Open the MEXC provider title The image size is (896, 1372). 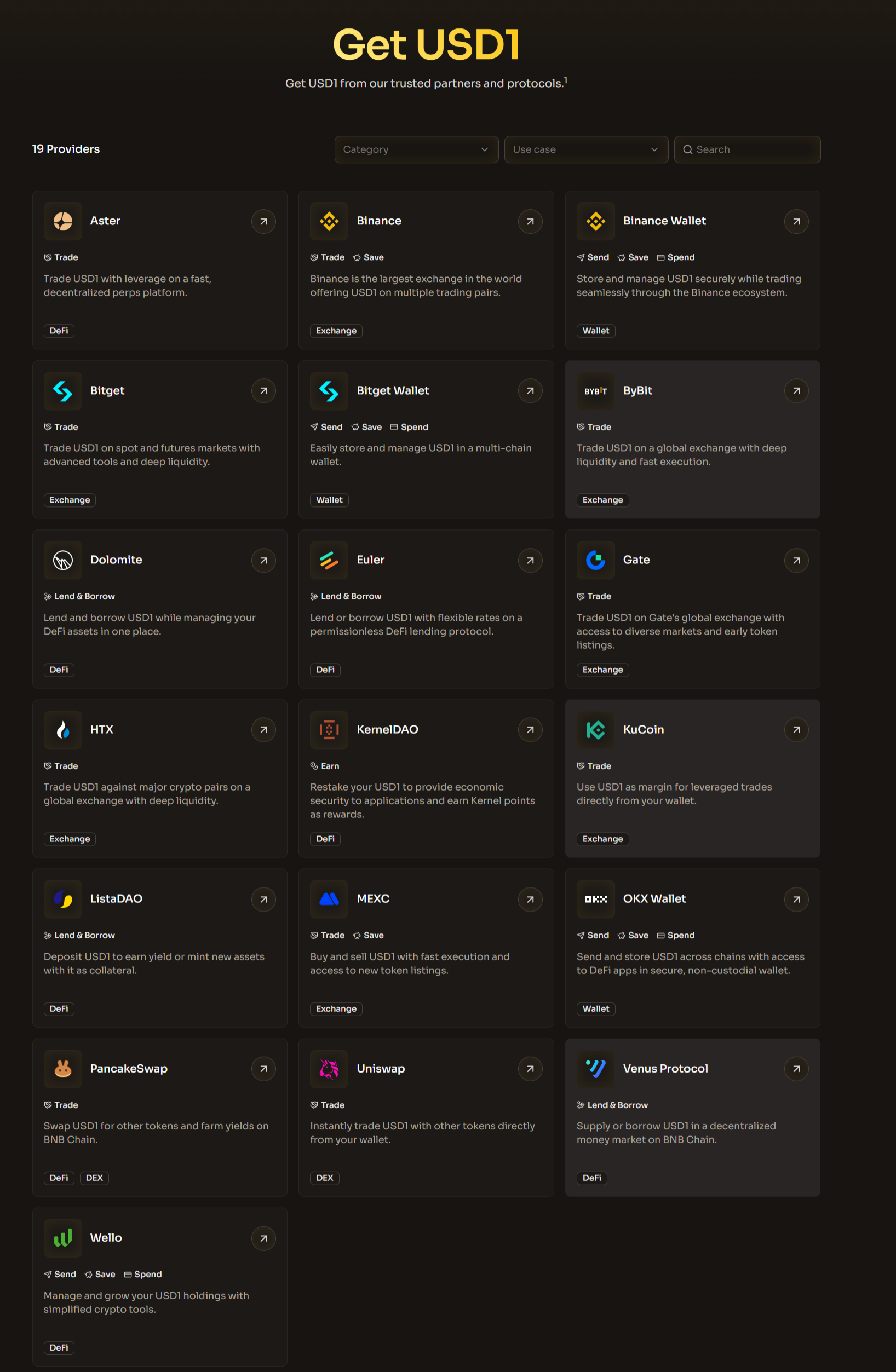pyautogui.click(x=373, y=899)
